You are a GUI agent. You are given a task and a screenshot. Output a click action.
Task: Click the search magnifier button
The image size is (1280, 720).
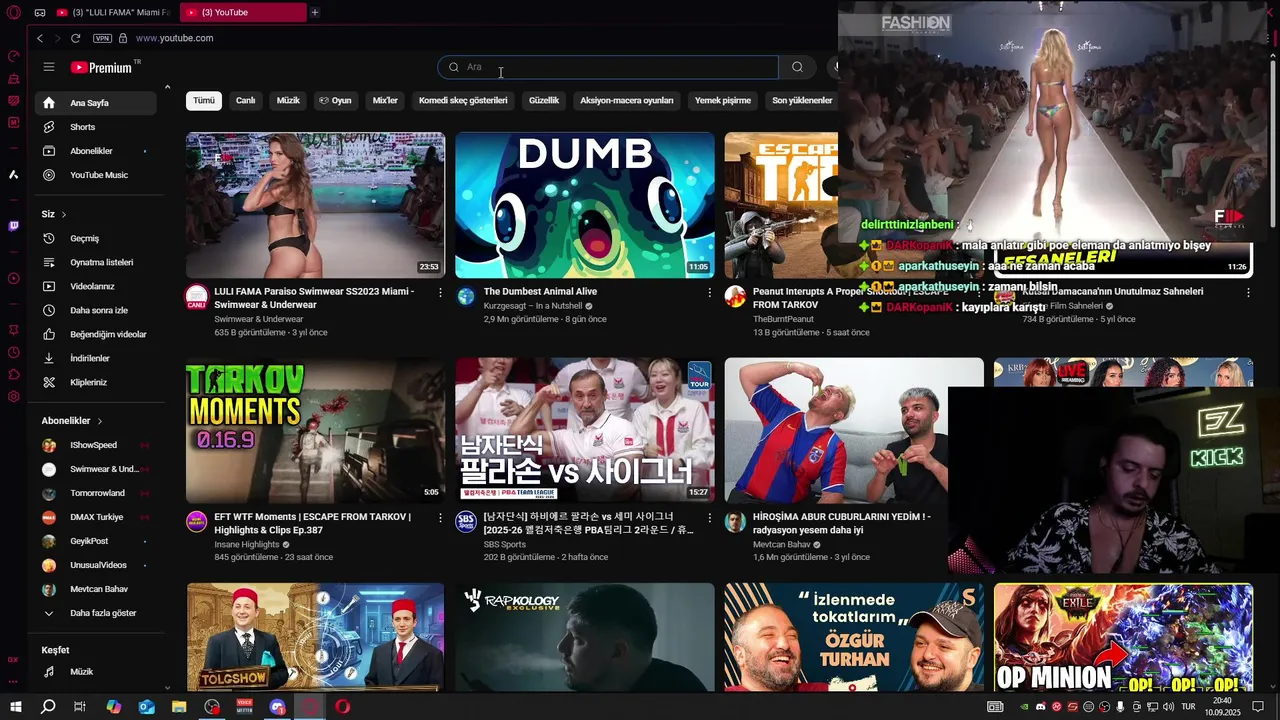coord(797,67)
